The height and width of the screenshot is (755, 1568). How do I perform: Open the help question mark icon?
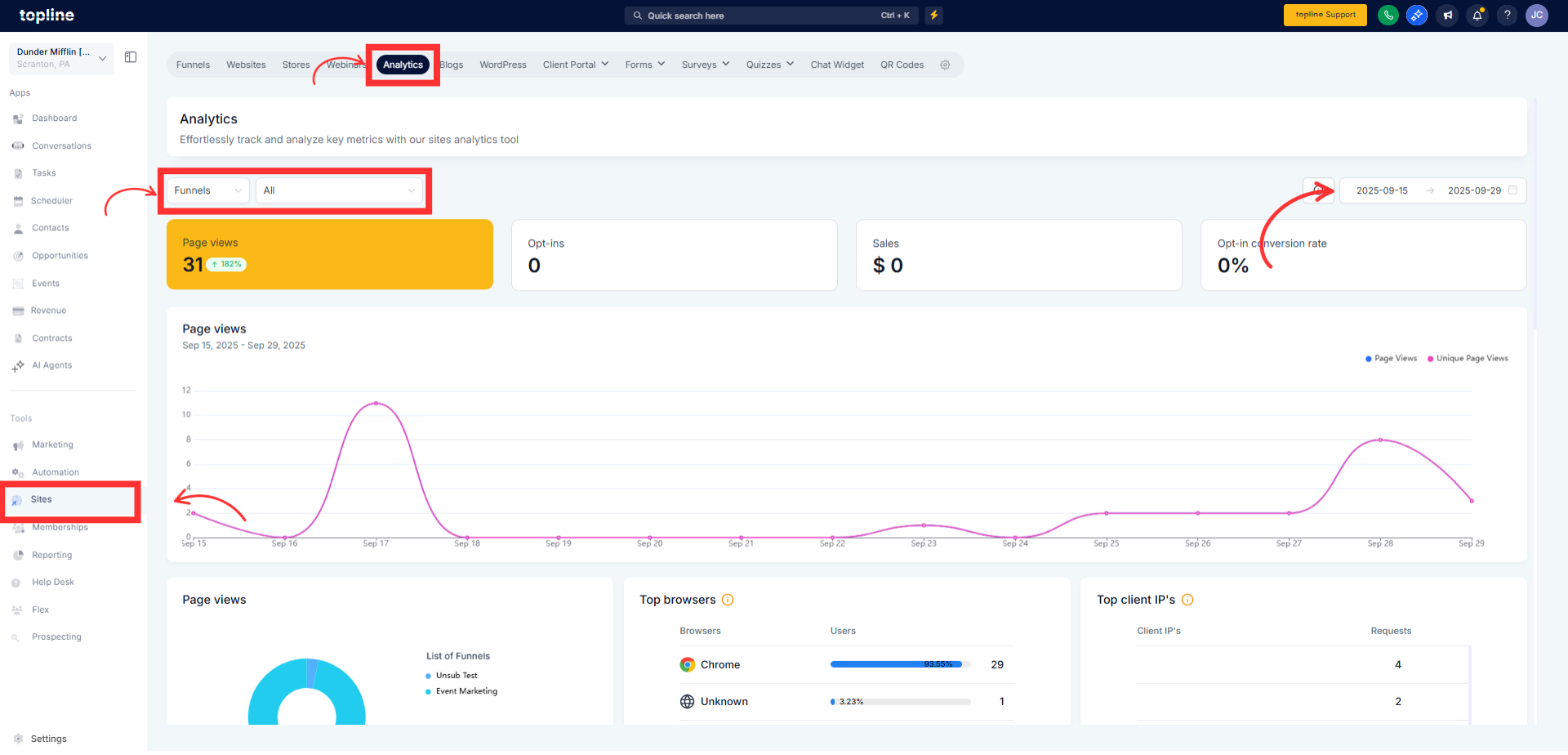point(1508,16)
